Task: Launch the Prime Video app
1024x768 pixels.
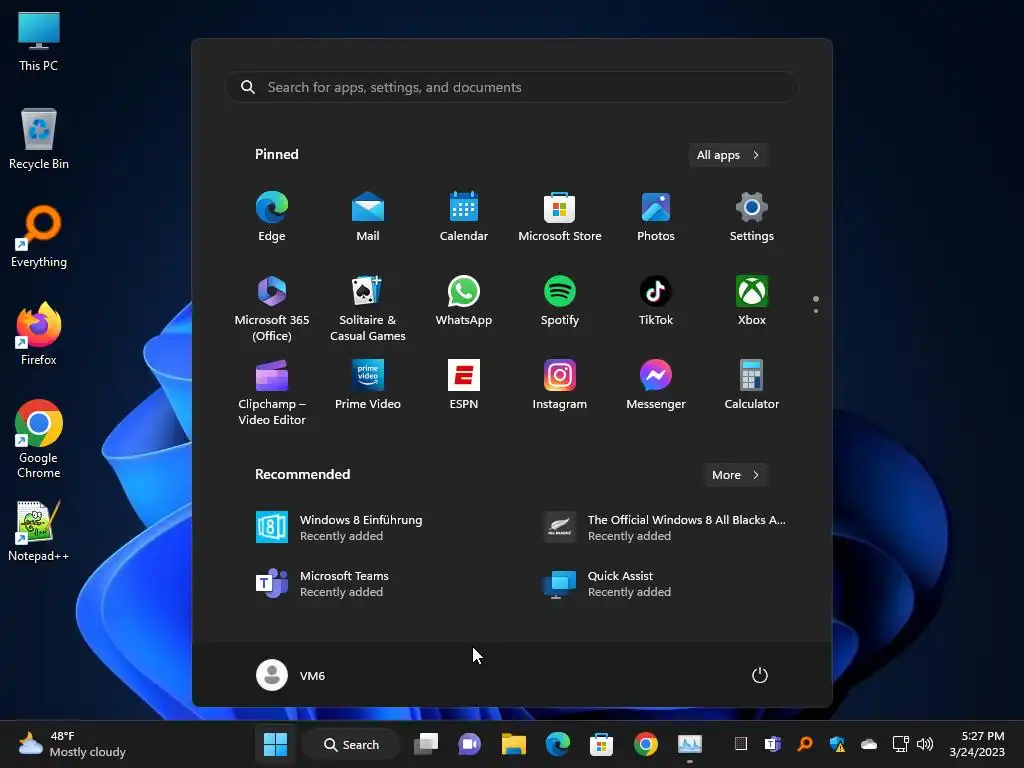Action: click(368, 385)
